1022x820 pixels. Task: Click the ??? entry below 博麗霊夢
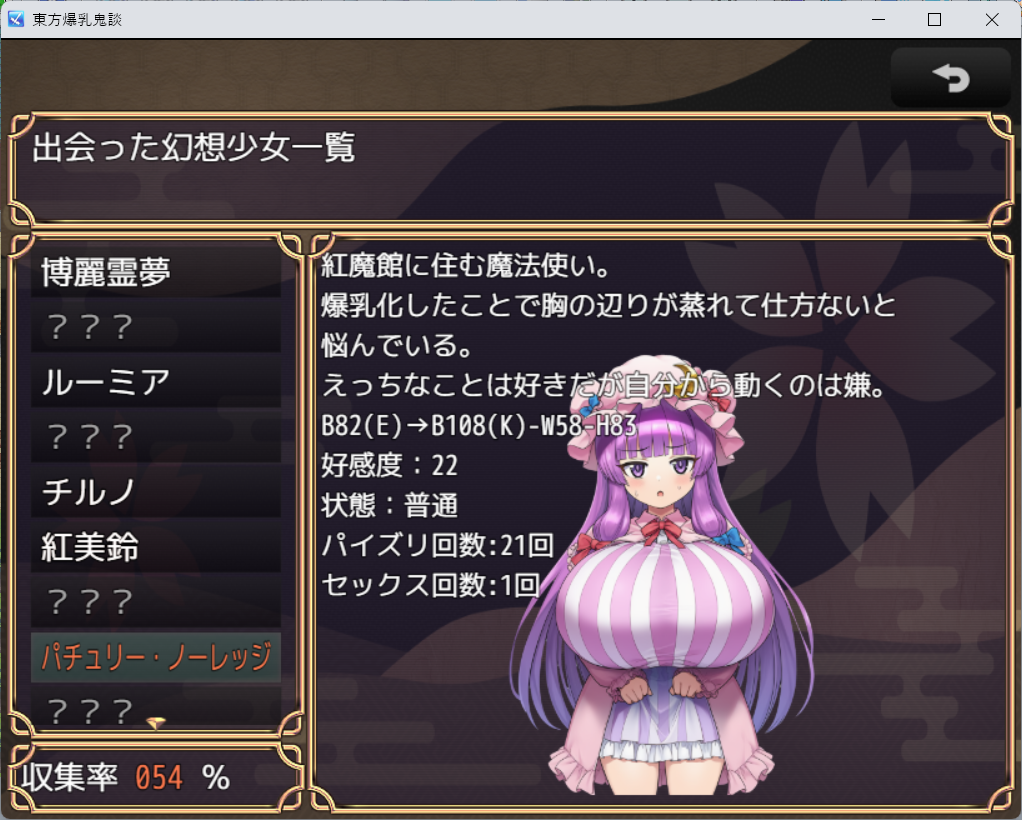click(156, 327)
